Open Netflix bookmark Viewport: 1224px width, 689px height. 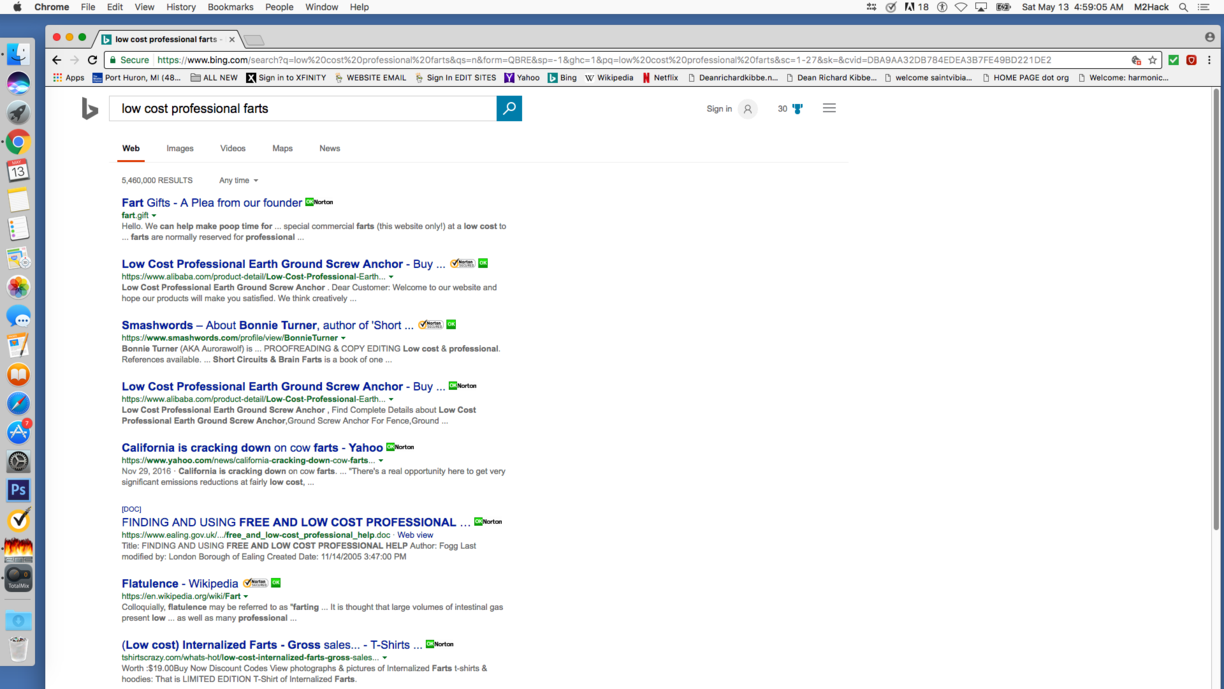click(x=660, y=77)
